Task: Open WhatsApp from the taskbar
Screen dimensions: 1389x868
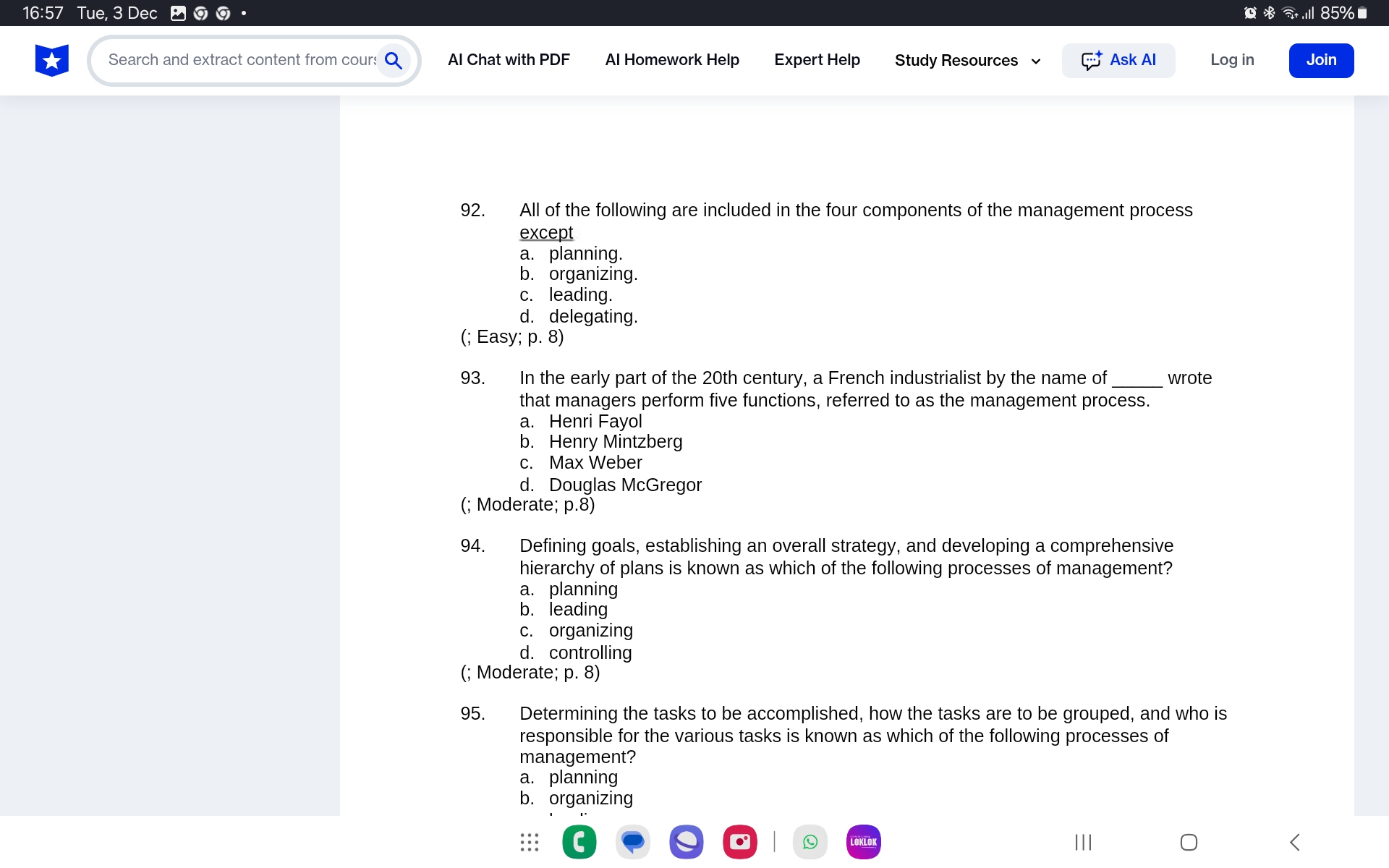Action: click(810, 842)
